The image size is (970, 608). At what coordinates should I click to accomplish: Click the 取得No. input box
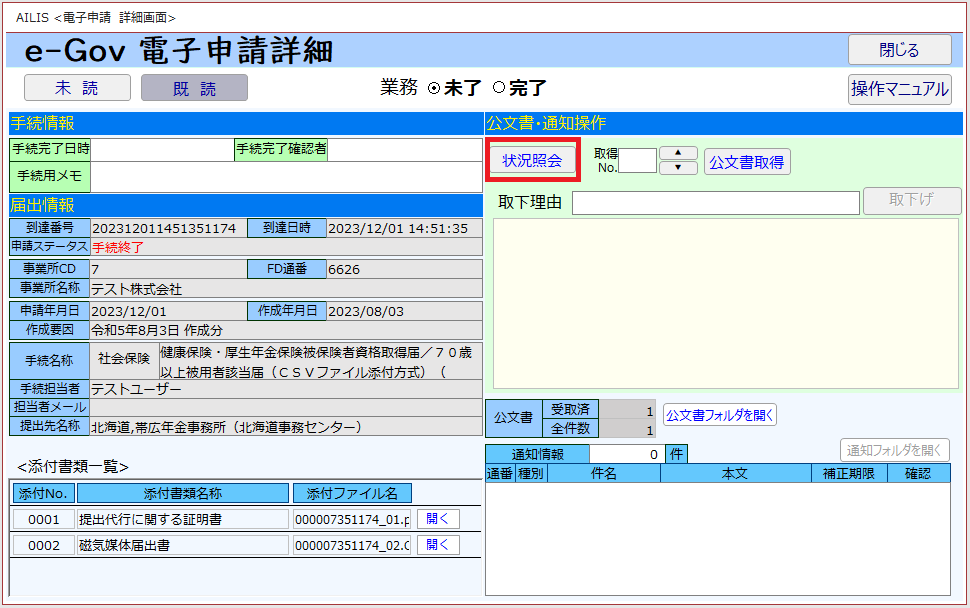638,161
